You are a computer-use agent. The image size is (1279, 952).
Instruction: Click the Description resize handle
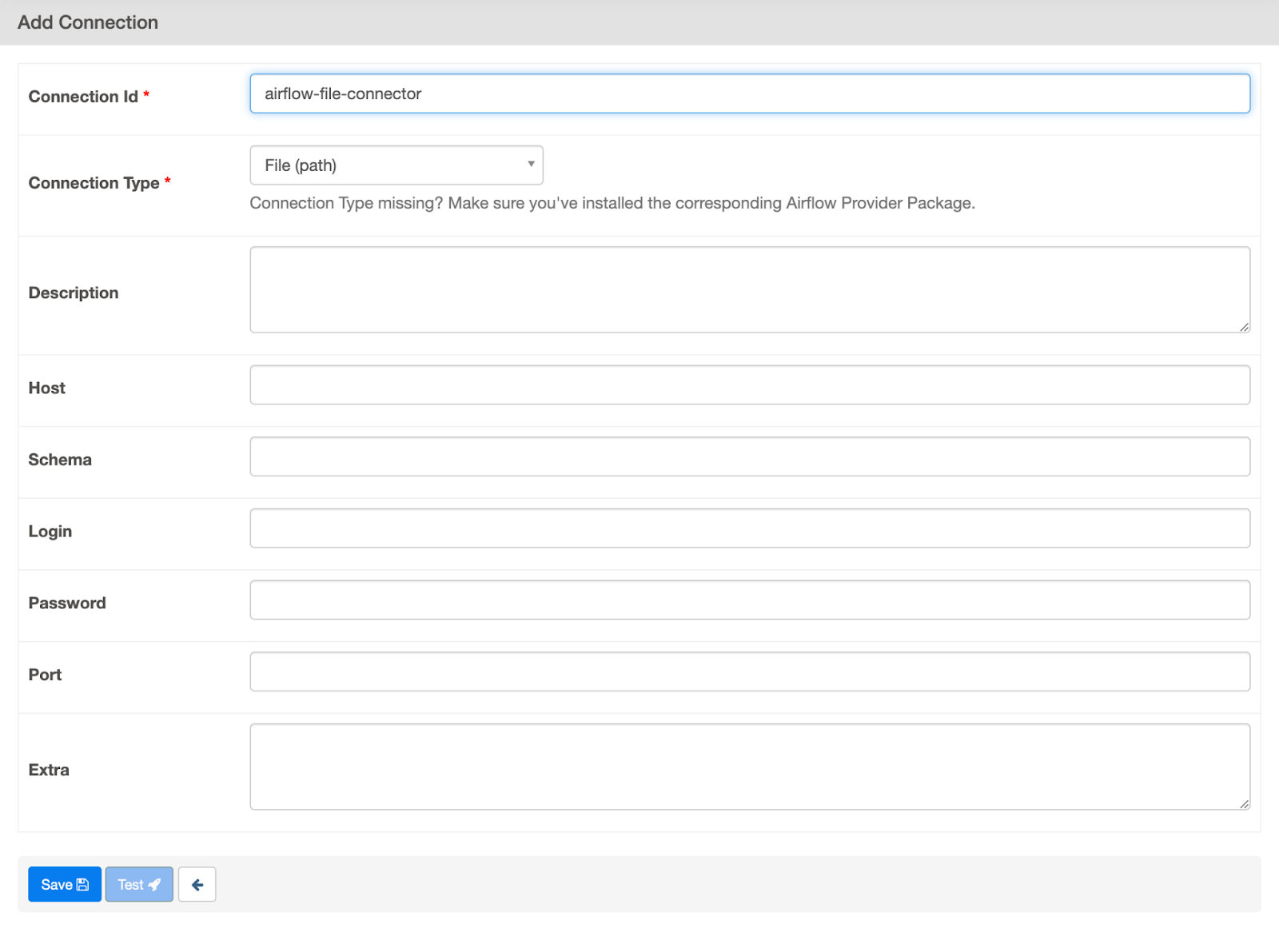(x=1245, y=328)
